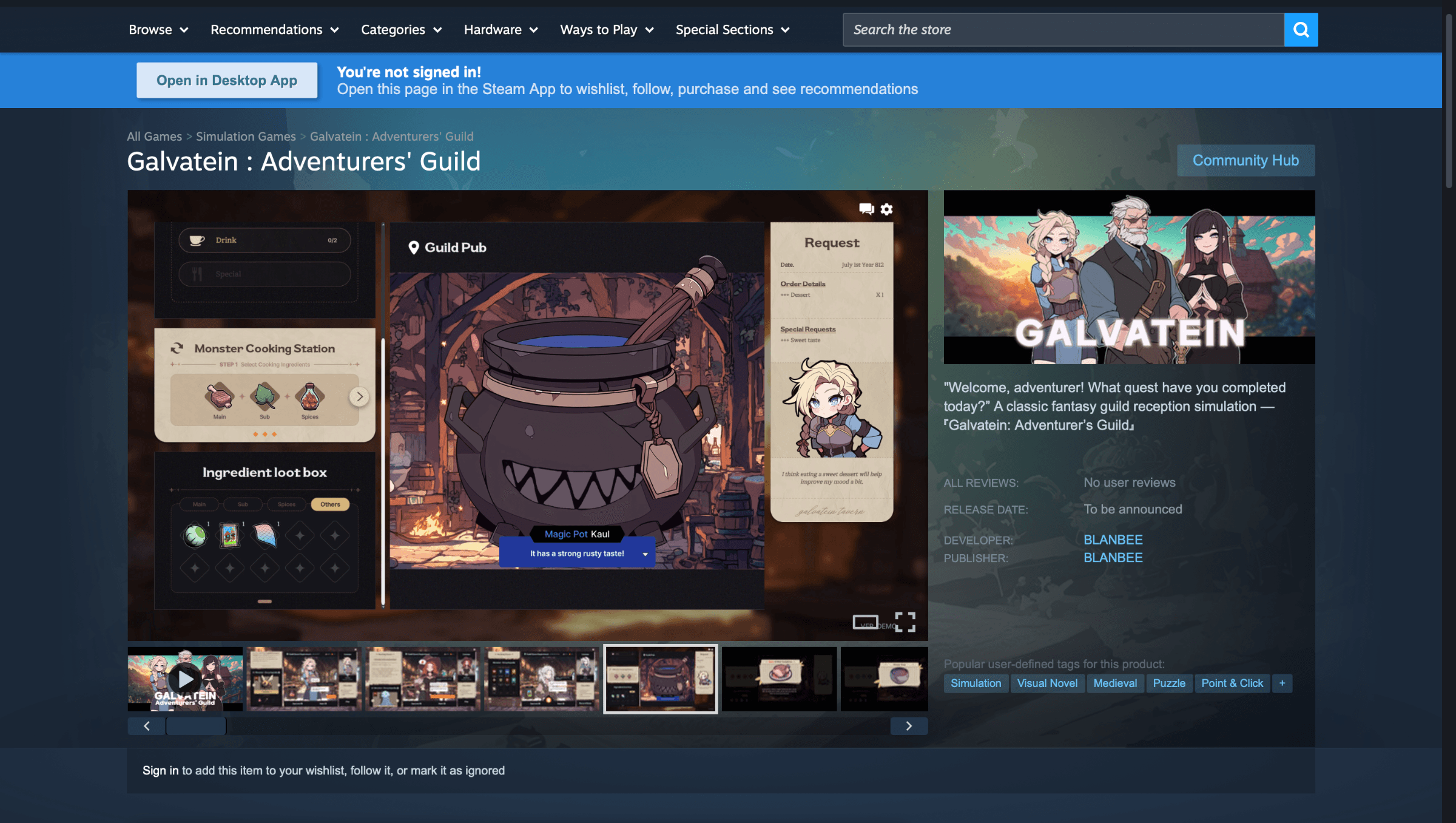The width and height of the screenshot is (1456, 823).
Task: Click the plus icon to add tags
Action: click(1282, 683)
